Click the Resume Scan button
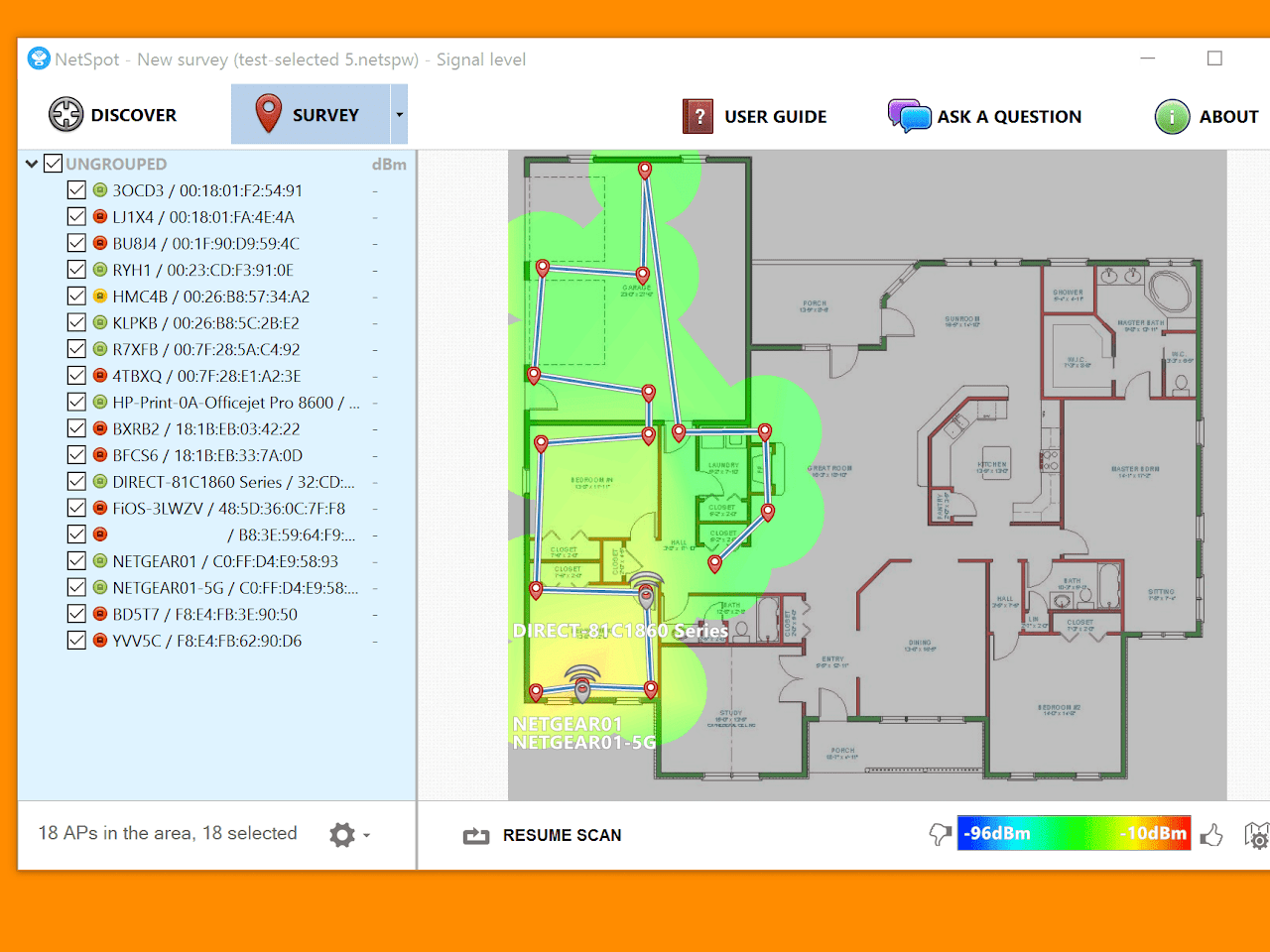Viewport: 1270px width, 952px height. pos(544,836)
